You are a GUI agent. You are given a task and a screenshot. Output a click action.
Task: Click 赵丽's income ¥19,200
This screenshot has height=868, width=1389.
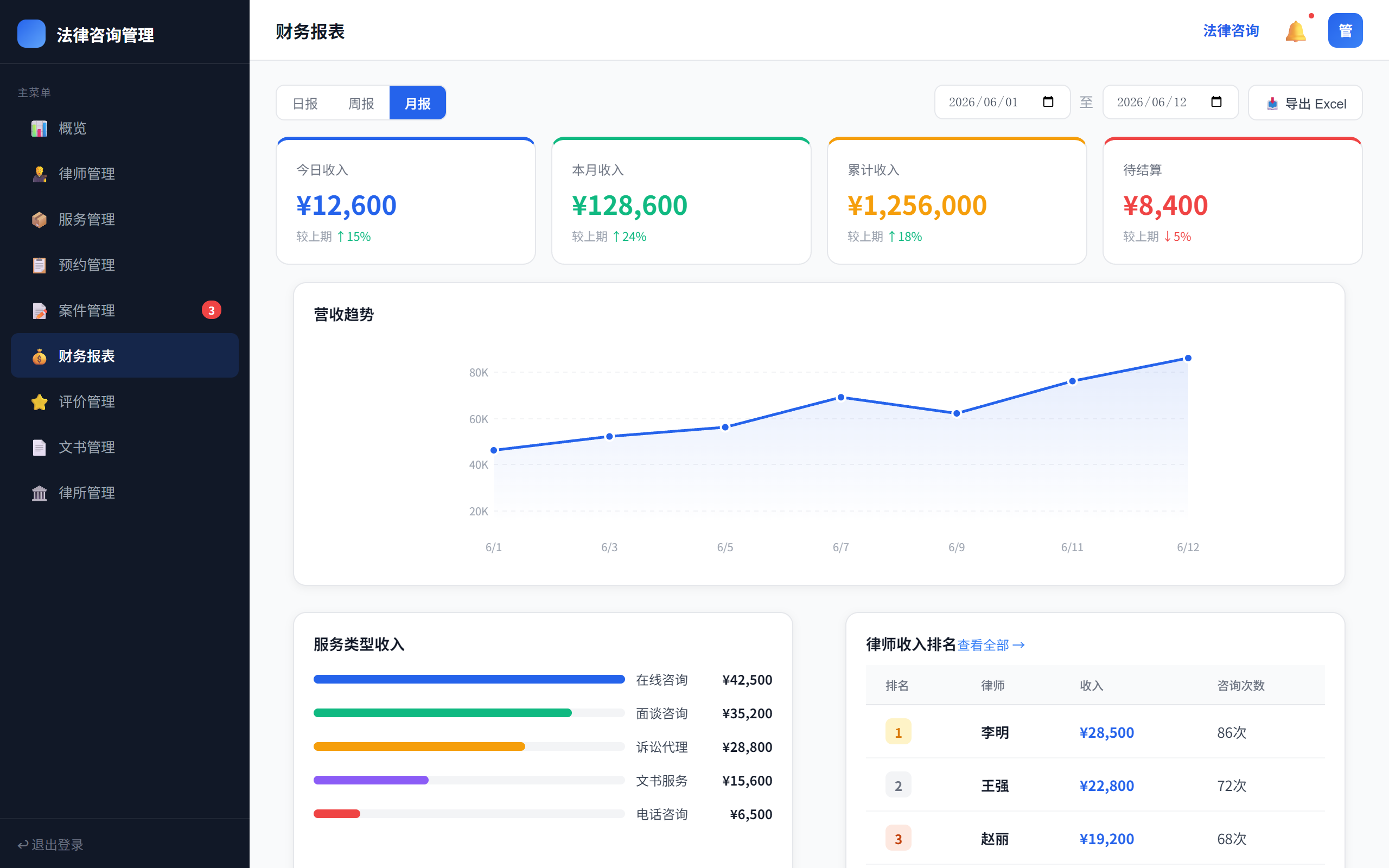(x=1107, y=839)
